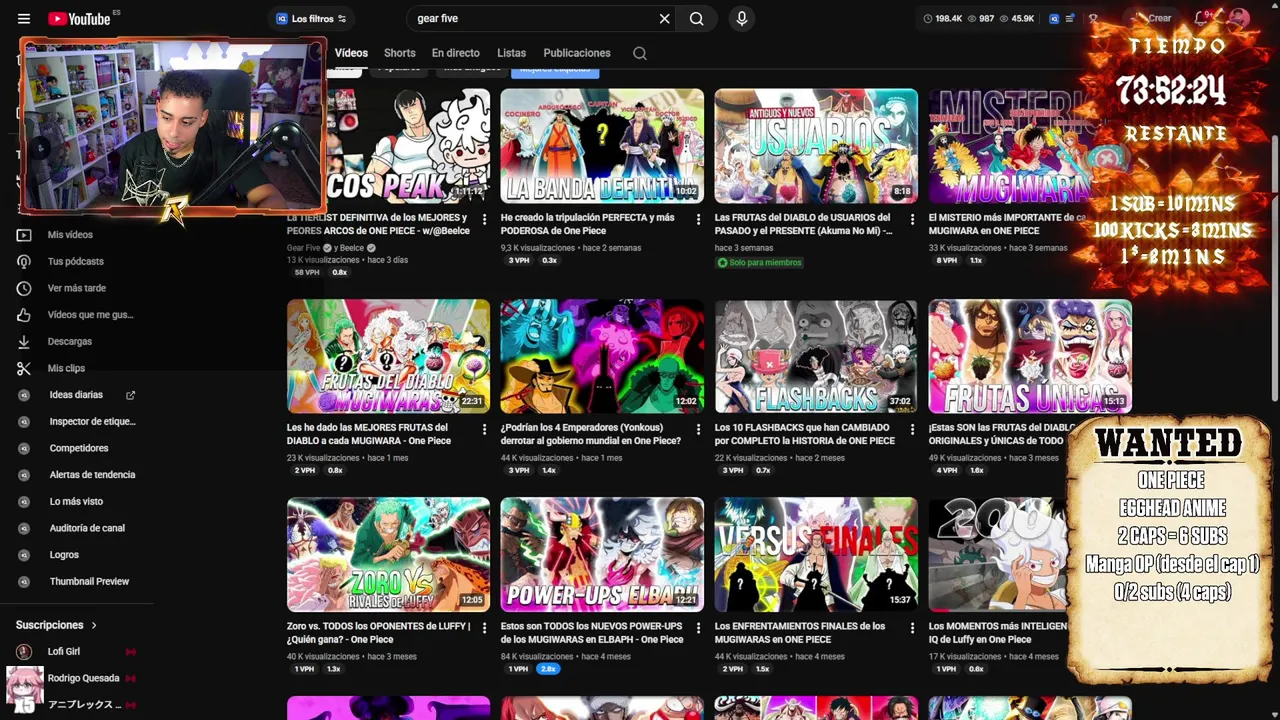Open the notifications bell
The height and width of the screenshot is (720, 1280).
click(1203, 18)
